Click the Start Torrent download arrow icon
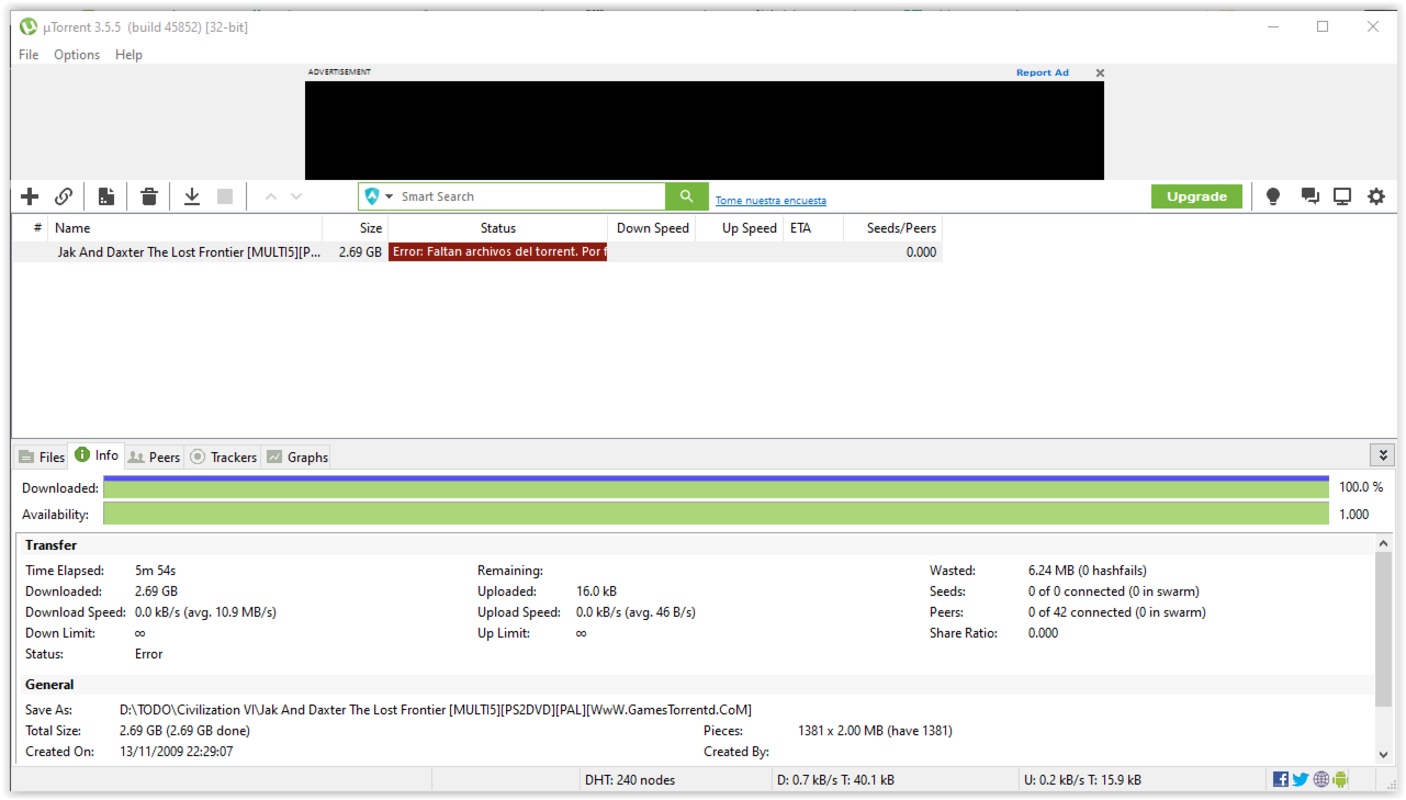 (x=192, y=197)
